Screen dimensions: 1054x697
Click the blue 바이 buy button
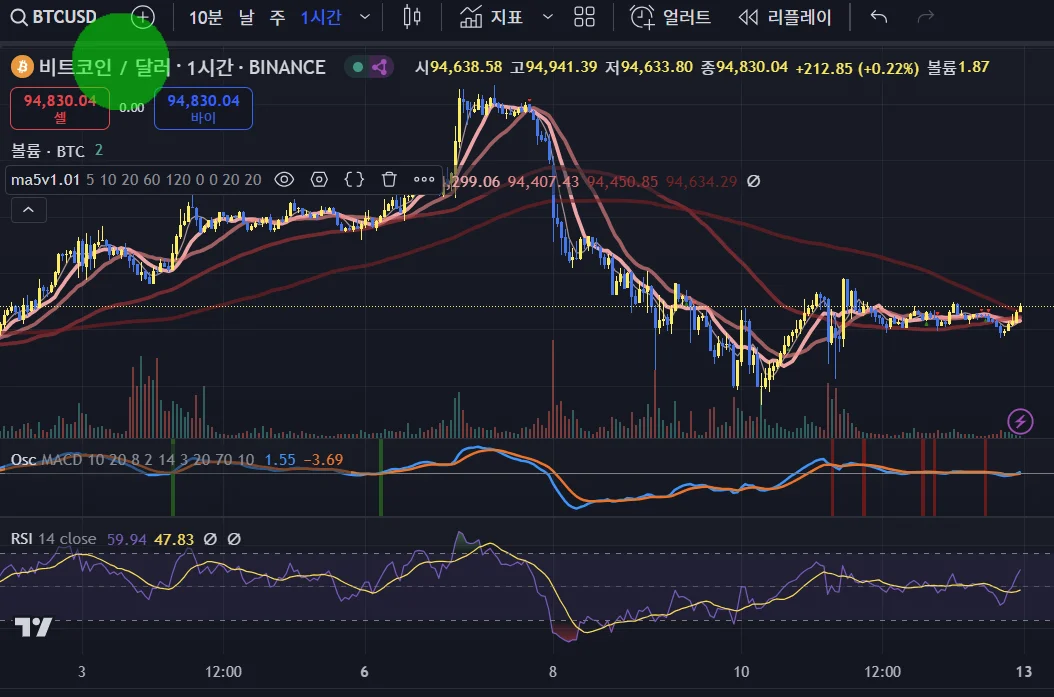point(203,108)
